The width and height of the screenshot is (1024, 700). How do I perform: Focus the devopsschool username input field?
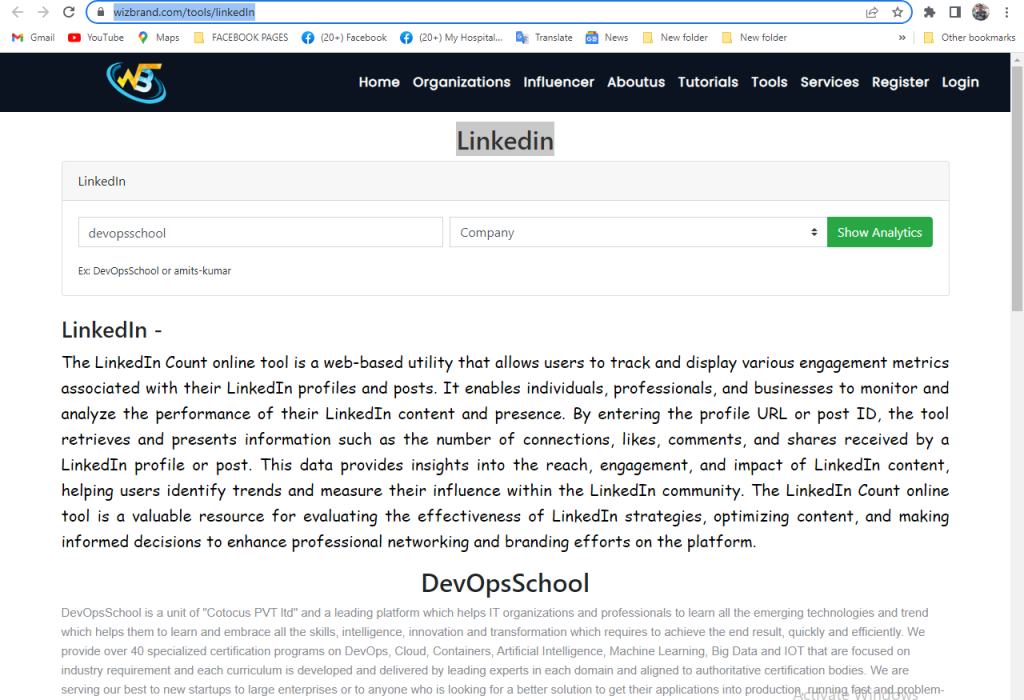pos(260,232)
